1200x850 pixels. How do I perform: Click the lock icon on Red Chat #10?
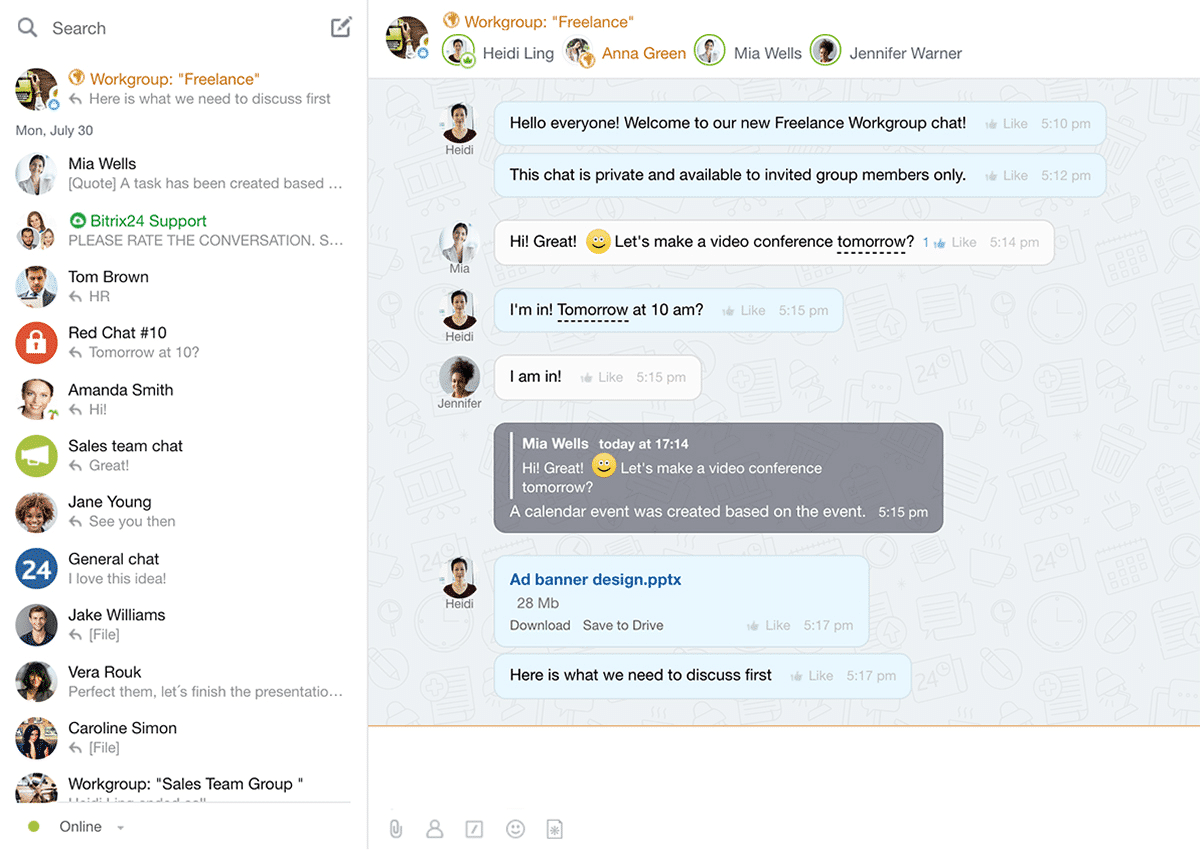click(x=36, y=343)
